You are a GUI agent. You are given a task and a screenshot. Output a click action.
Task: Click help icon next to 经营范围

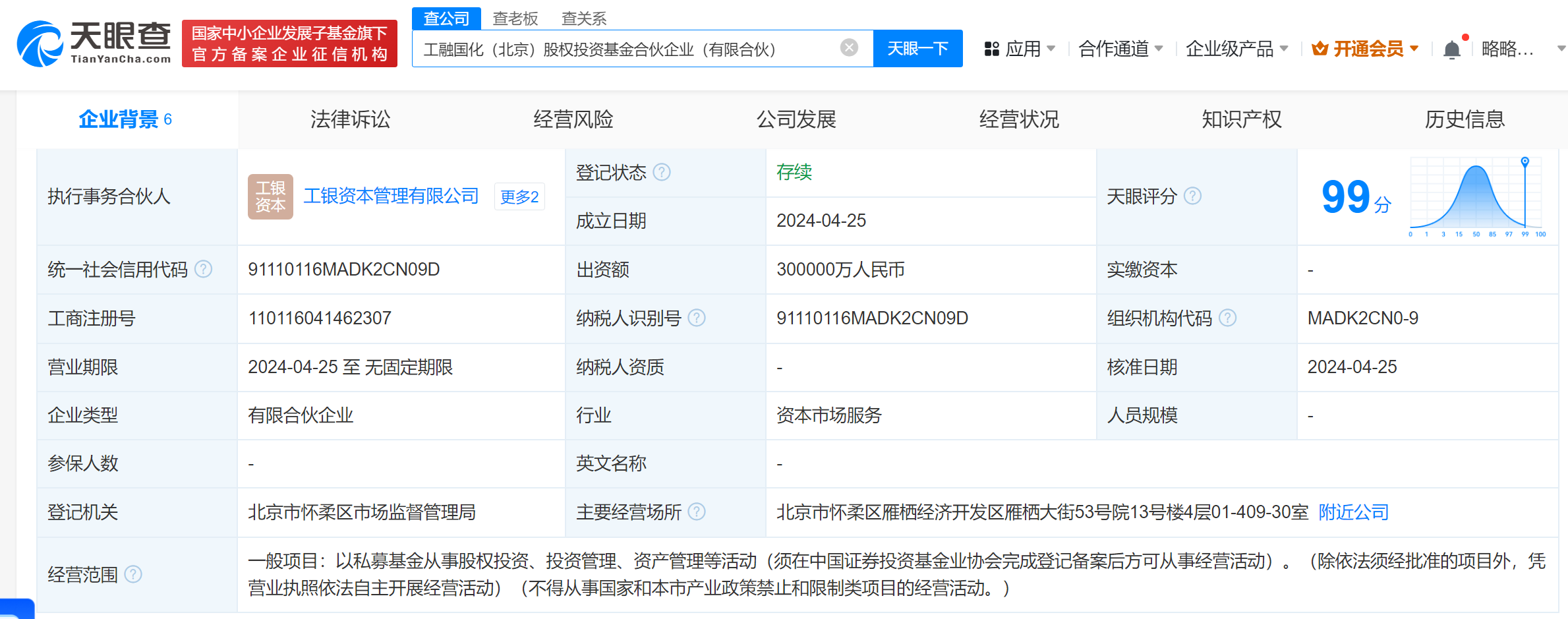pyautogui.click(x=133, y=574)
